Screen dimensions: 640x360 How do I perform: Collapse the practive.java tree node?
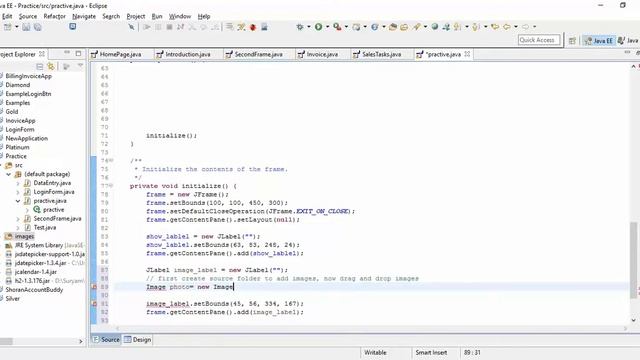click(x=18, y=201)
